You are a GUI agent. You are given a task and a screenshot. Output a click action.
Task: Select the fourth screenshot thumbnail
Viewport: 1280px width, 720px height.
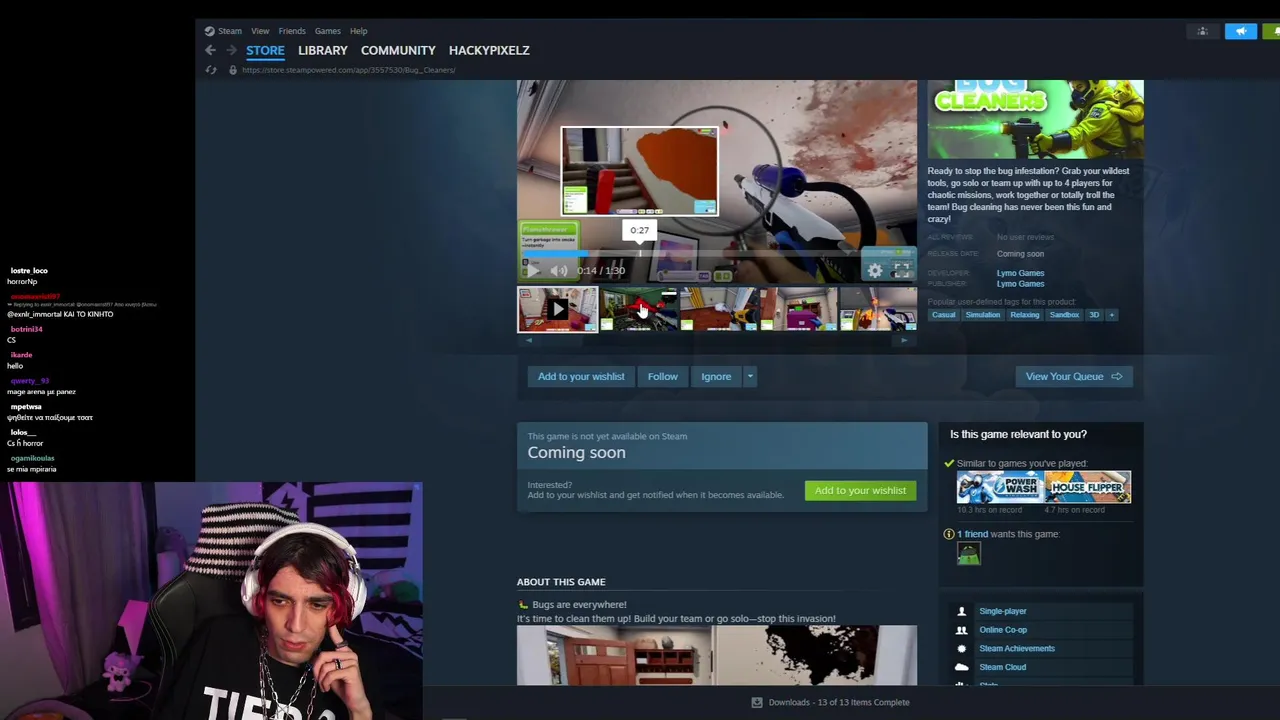click(x=798, y=310)
